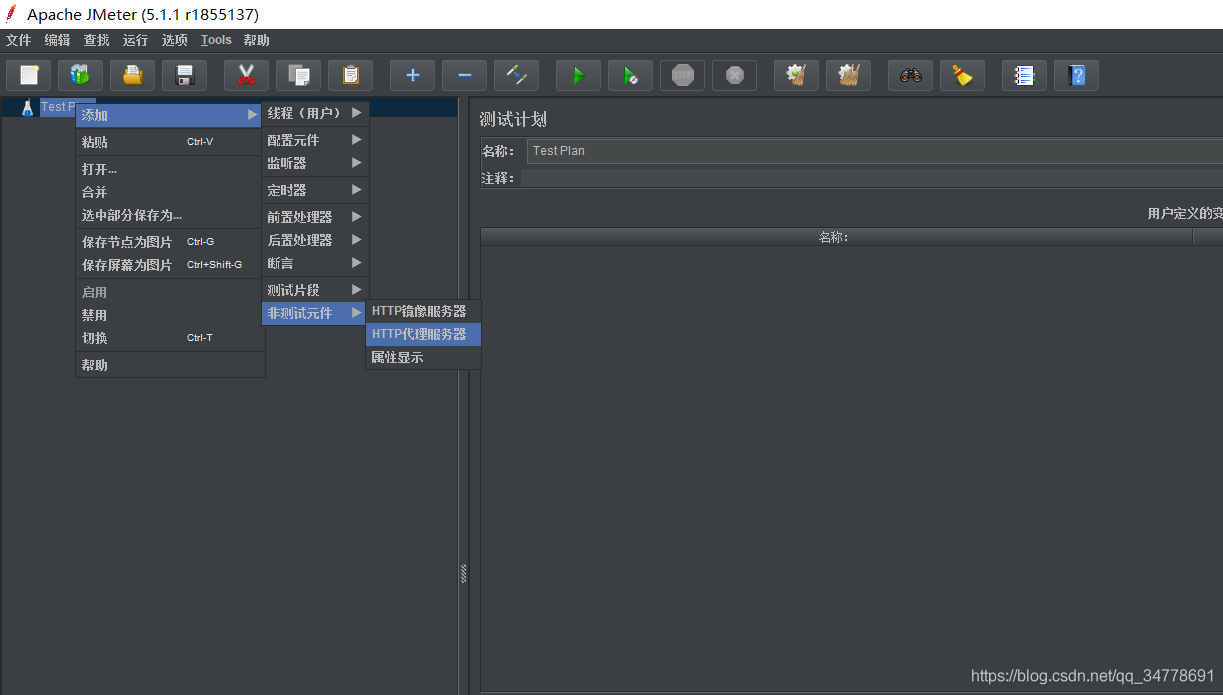
Task: Open the Templates icon in toolbar
Action: pos(80,75)
